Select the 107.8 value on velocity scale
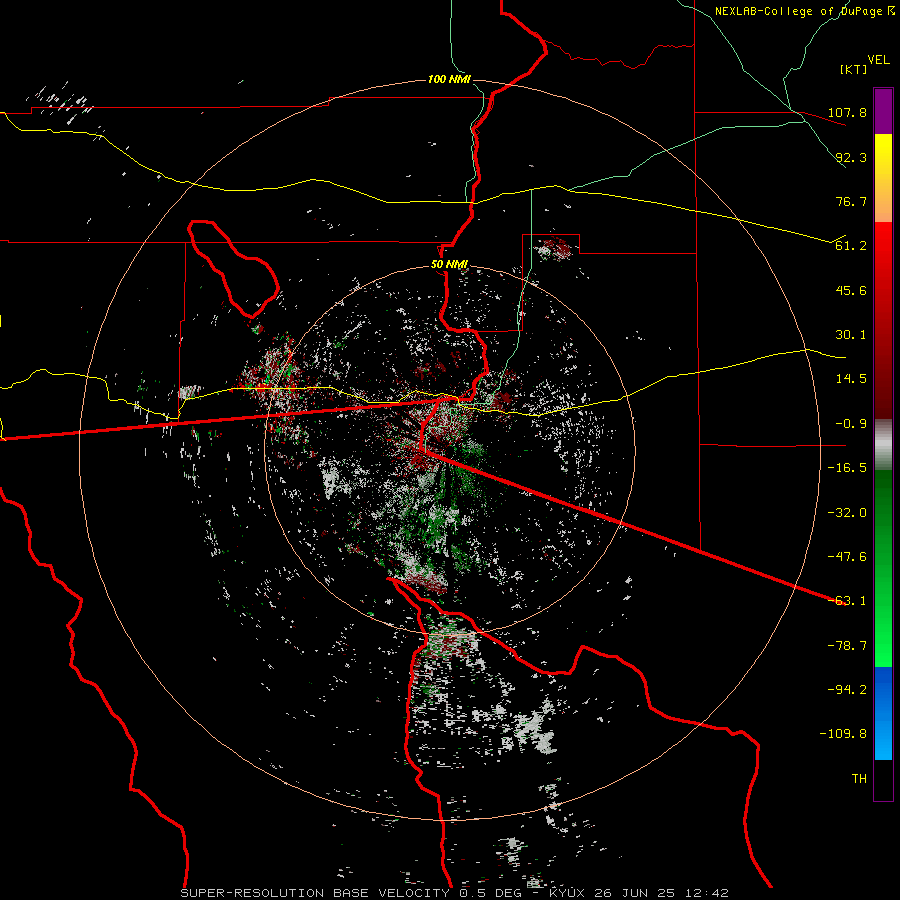Viewport: 900px width, 900px height. pyautogui.click(x=847, y=112)
